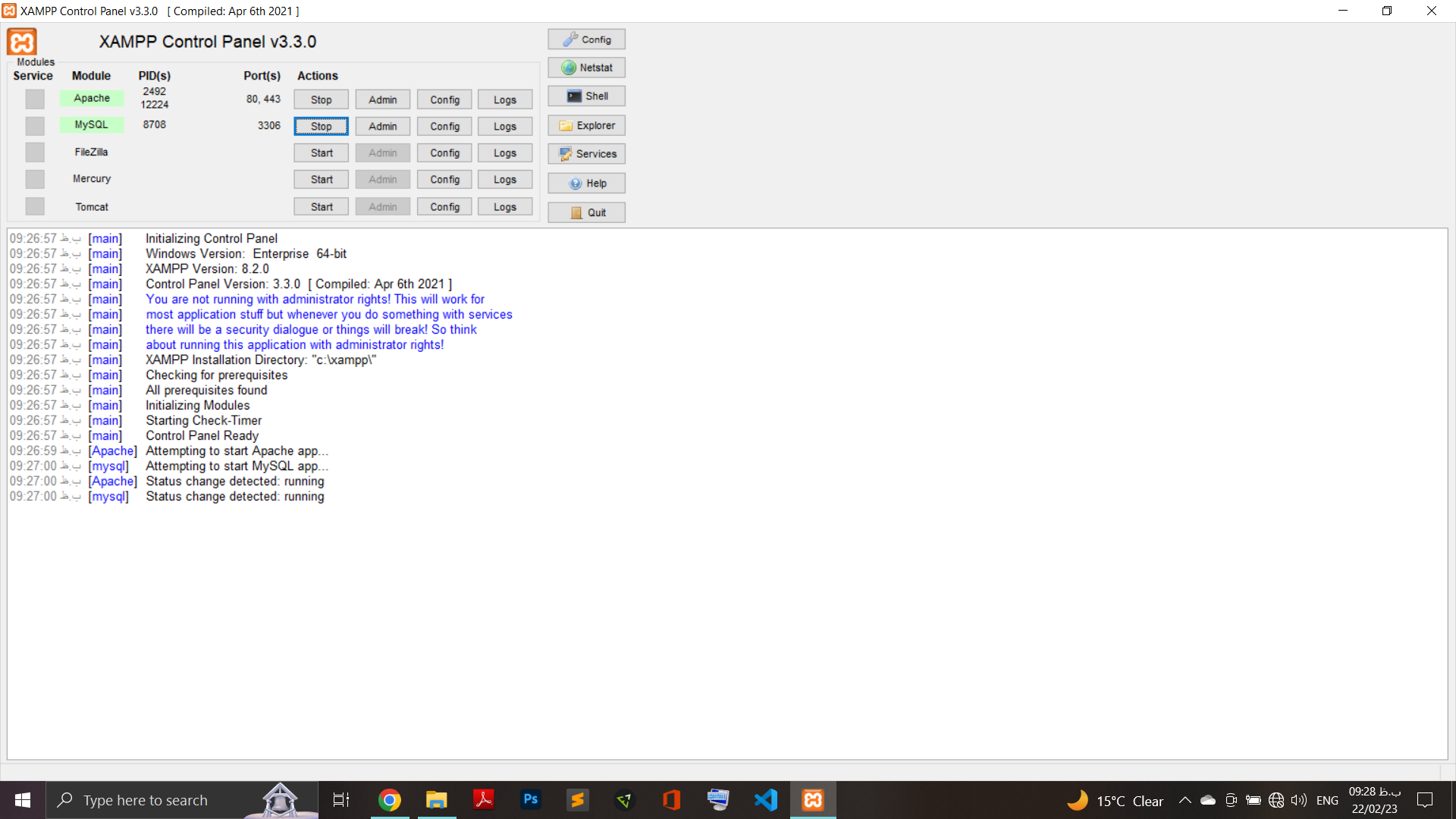Click MySQL port 3306 value
1456x819 pixels.
pos(268,125)
